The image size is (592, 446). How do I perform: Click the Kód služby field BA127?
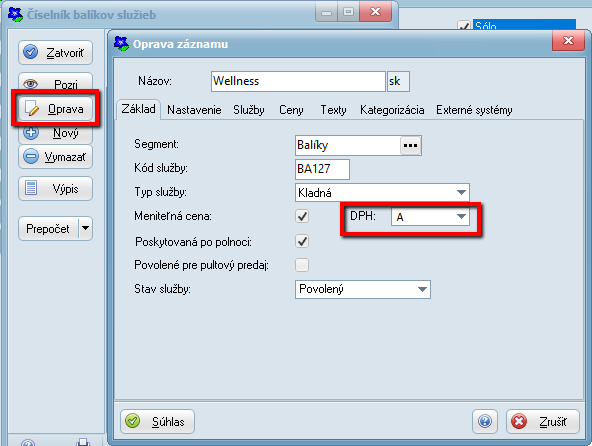pyautogui.click(x=322, y=169)
